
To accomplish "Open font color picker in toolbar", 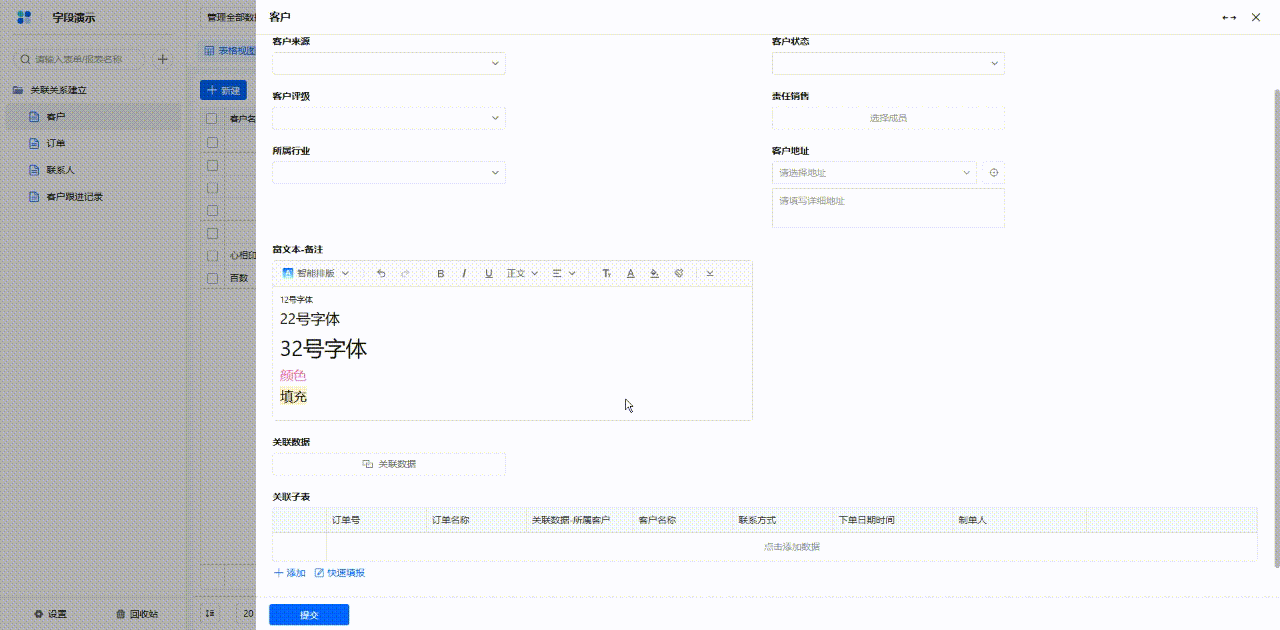I will [x=630, y=273].
